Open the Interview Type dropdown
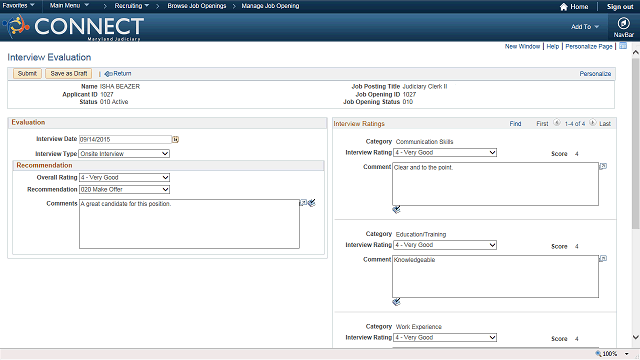The height and width of the screenshot is (360, 640). tap(124, 154)
